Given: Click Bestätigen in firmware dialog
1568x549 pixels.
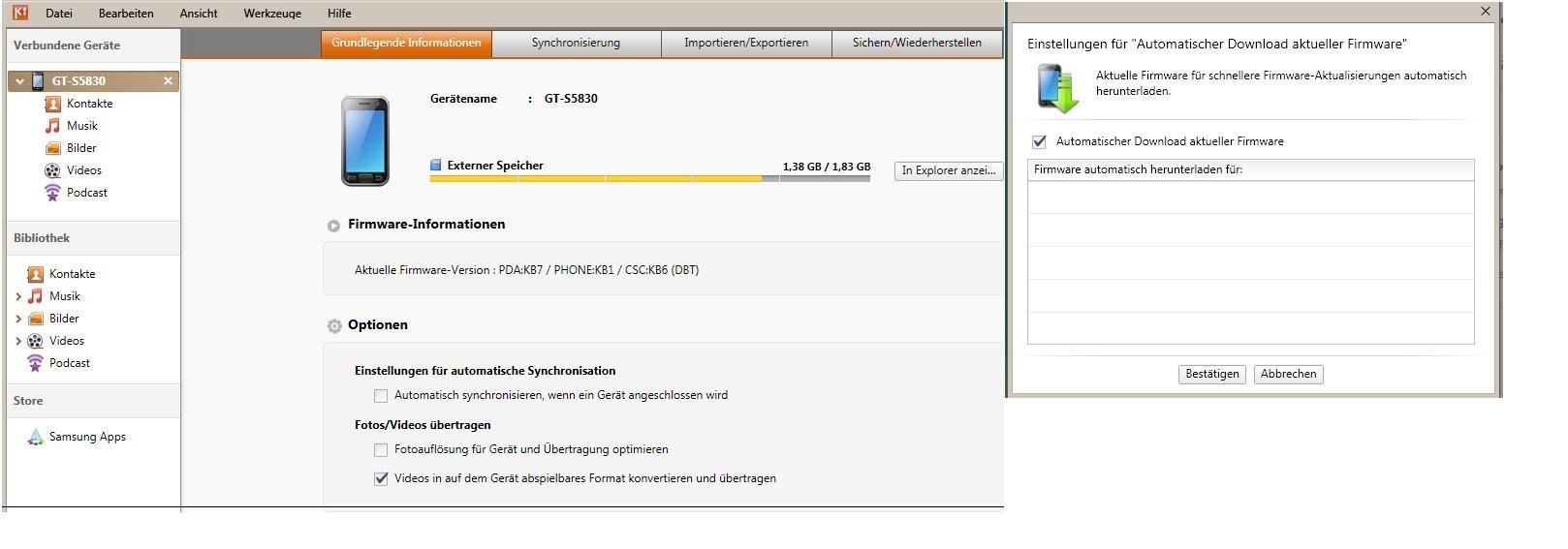Looking at the screenshot, I should [1212, 375].
